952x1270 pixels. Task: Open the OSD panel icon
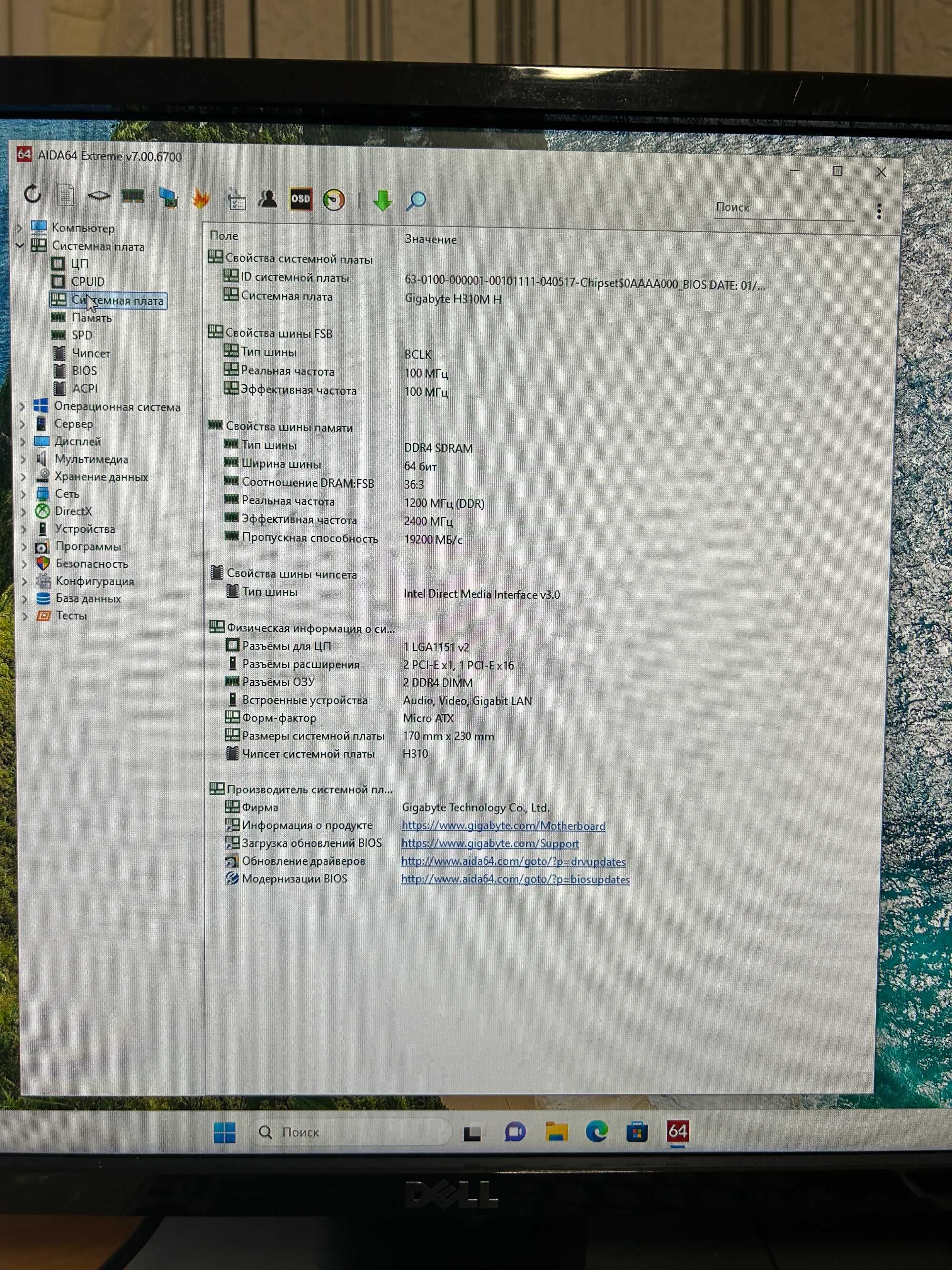point(301,200)
